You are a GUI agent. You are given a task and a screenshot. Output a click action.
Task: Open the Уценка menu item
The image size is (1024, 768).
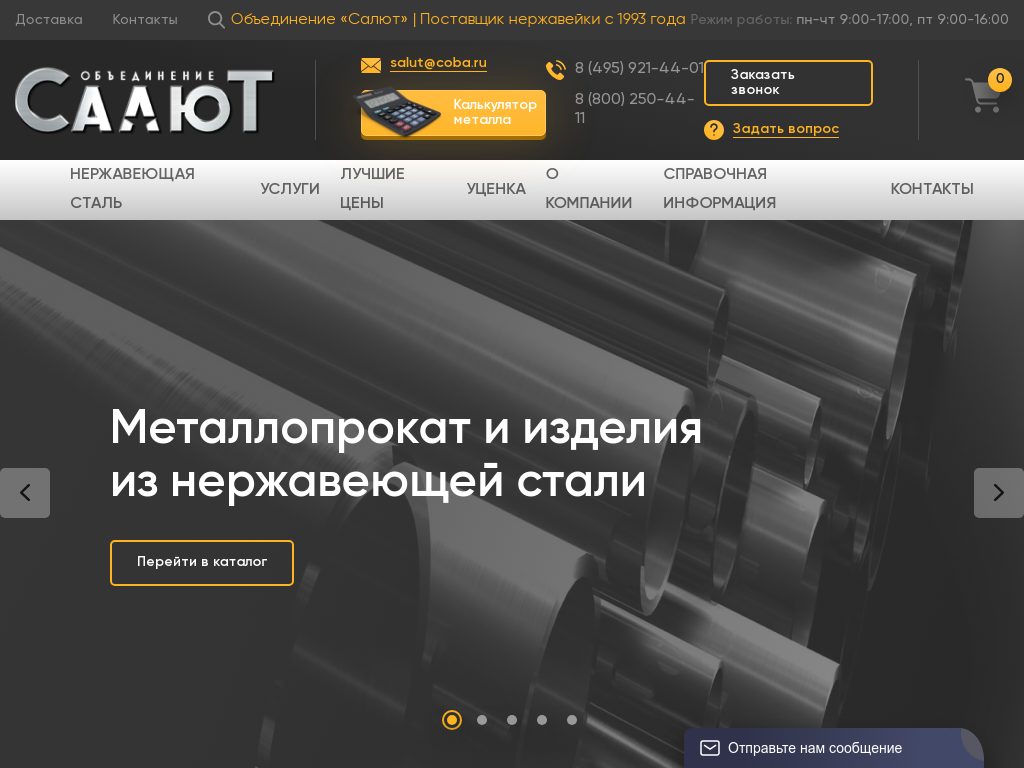[x=496, y=189]
